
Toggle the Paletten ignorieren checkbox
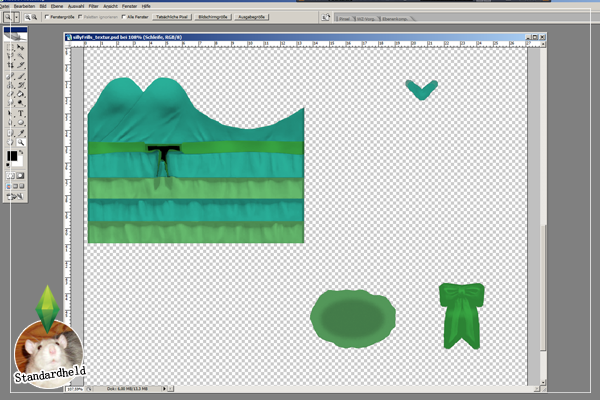click(x=80, y=17)
